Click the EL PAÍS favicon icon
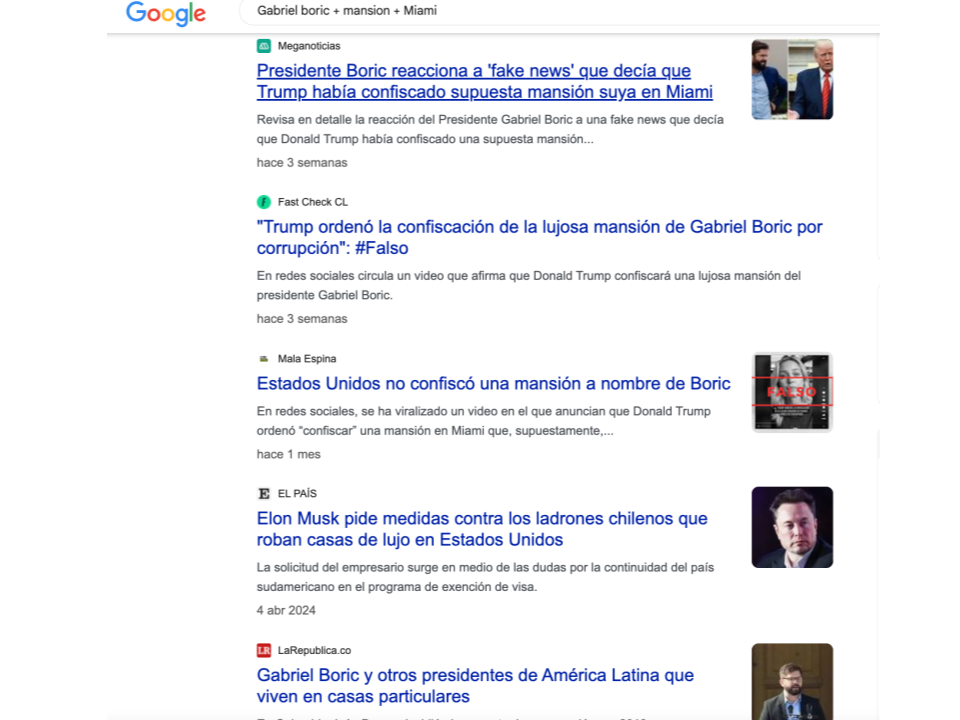This screenshot has width=960, height=720. click(264, 493)
